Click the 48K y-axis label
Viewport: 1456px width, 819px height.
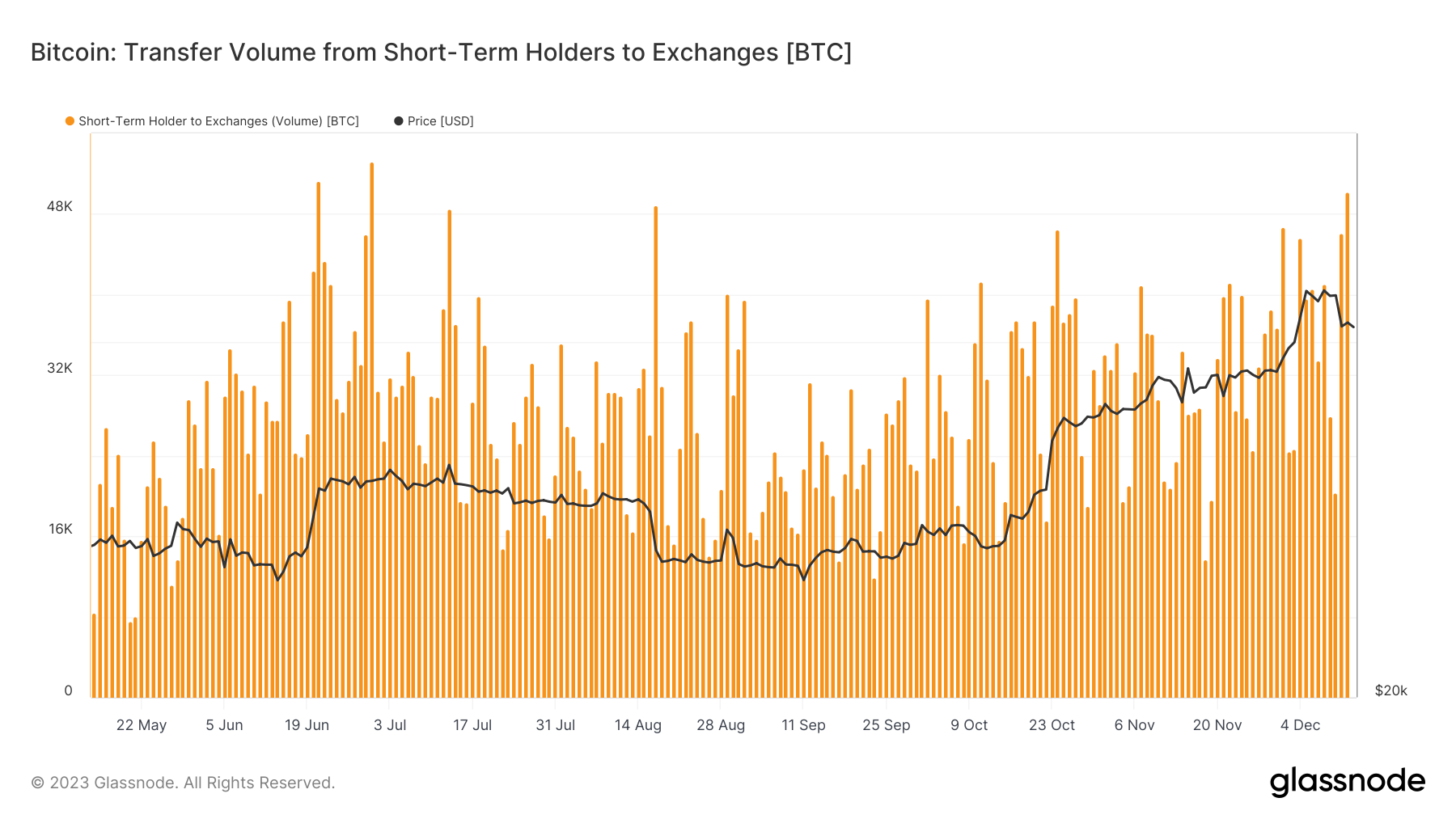point(60,206)
